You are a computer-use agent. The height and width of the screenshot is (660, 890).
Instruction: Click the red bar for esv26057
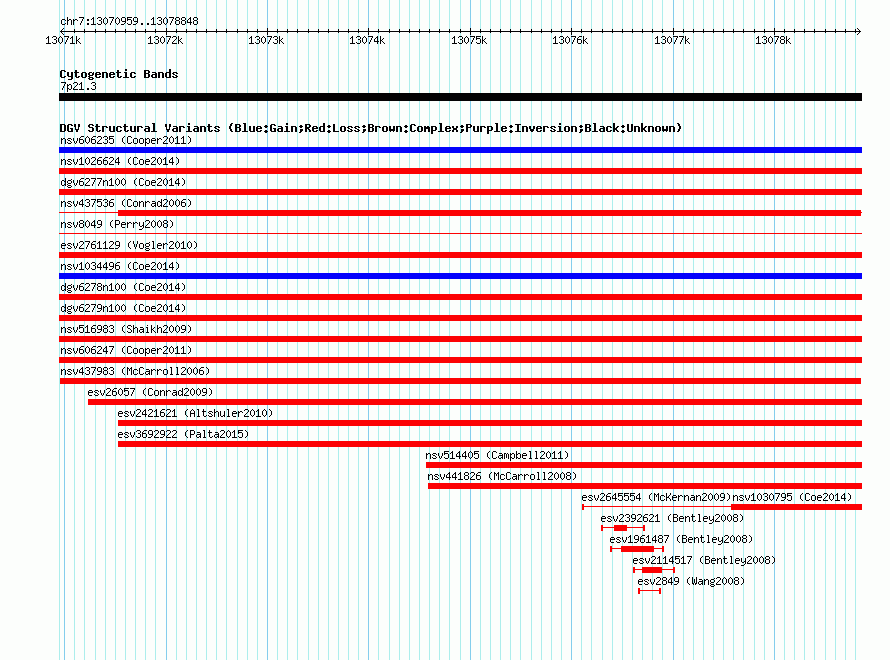[475, 402]
